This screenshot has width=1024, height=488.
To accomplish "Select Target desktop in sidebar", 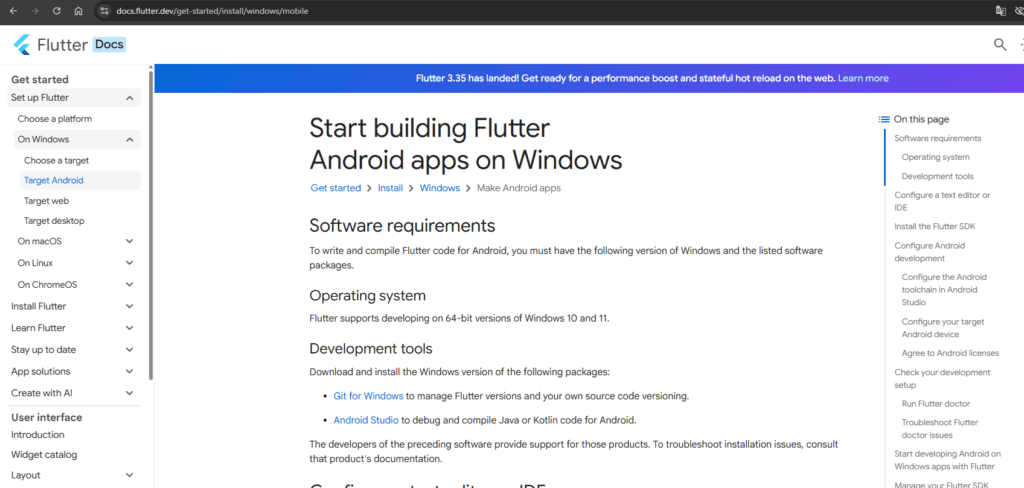I will click(x=54, y=221).
